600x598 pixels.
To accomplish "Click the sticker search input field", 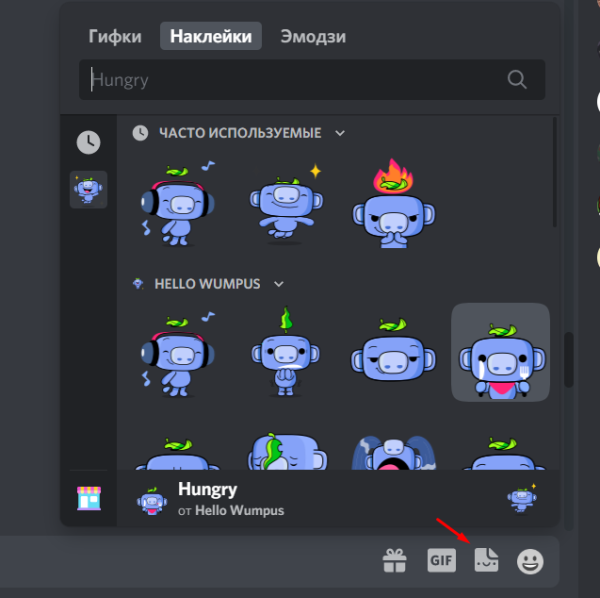I will coord(295,80).
